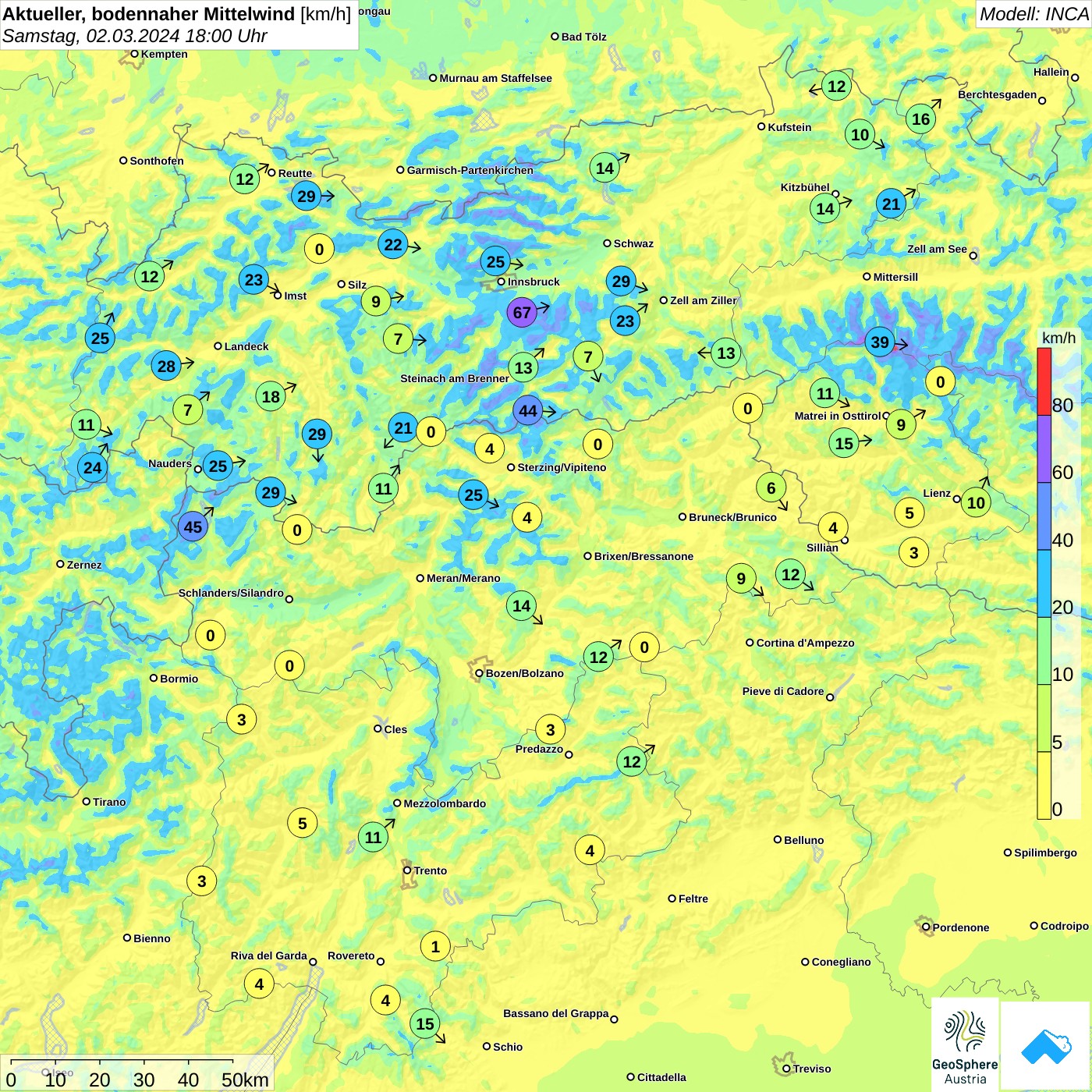The image size is (1092, 1092).
Task: Select the Pordenone city label
Action: click(960, 927)
